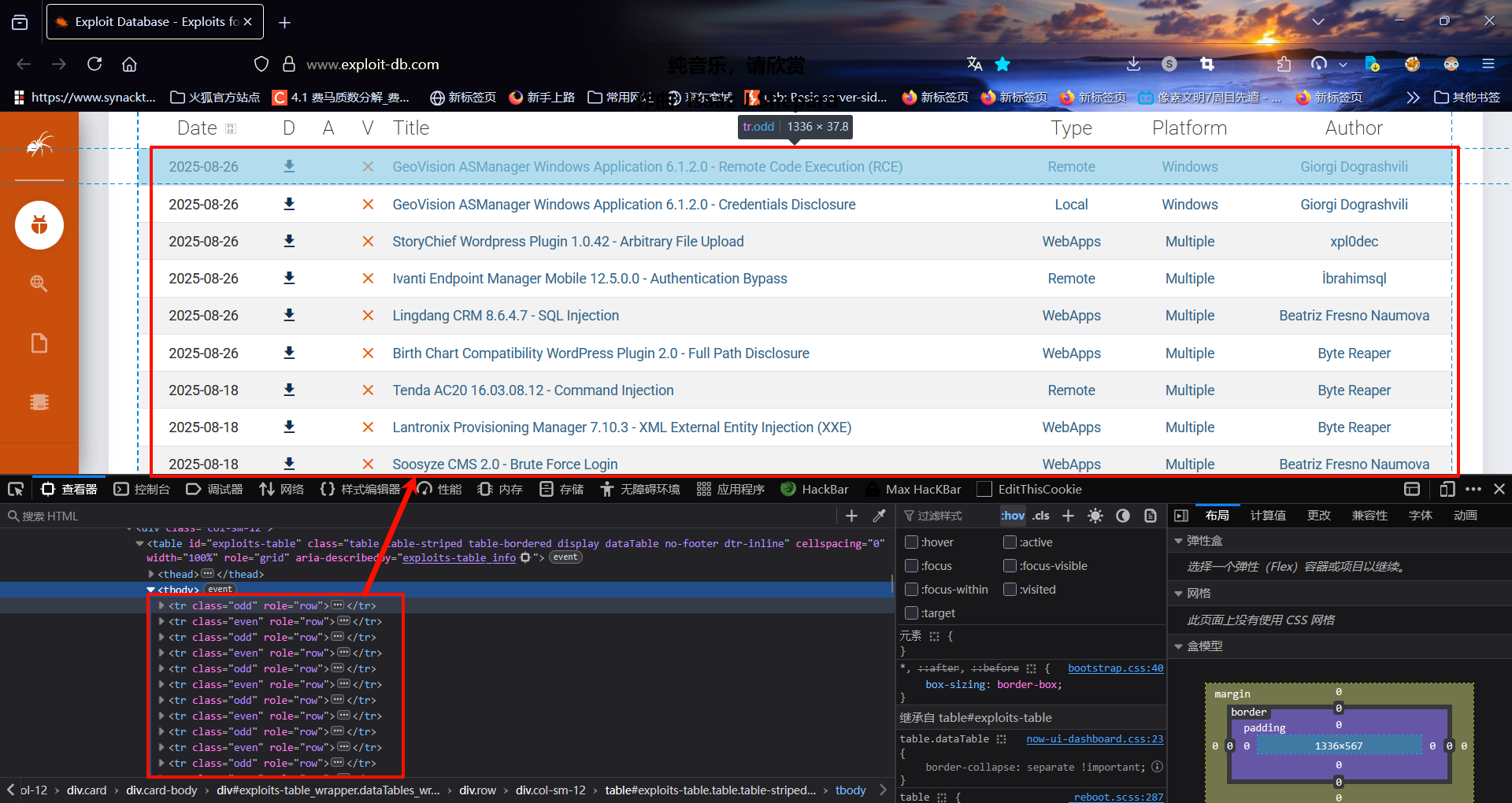The width and height of the screenshot is (1512, 803).
Task: Open the Firefox downloads panel
Action: click(x=1133, y=64)
